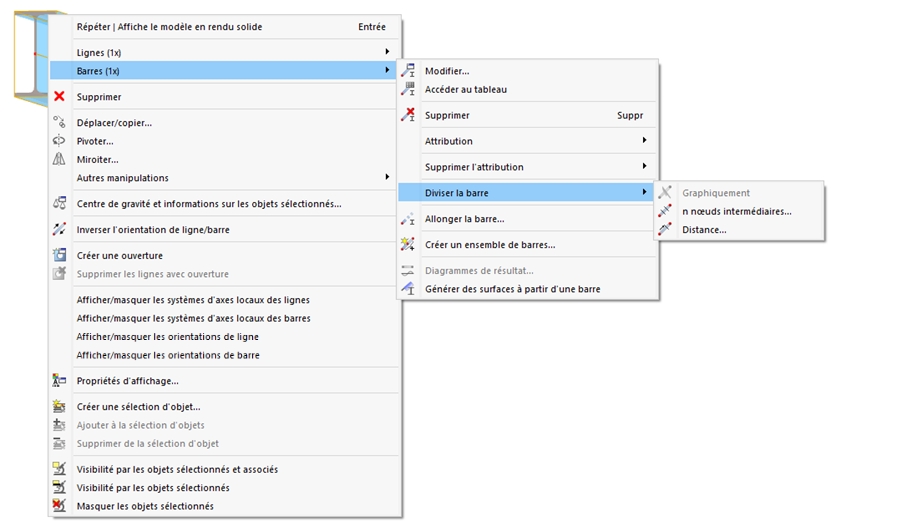This screenshot has width=902, height=532.
Task: Click the Propriétés d'affichage icon
Action: 59,381
